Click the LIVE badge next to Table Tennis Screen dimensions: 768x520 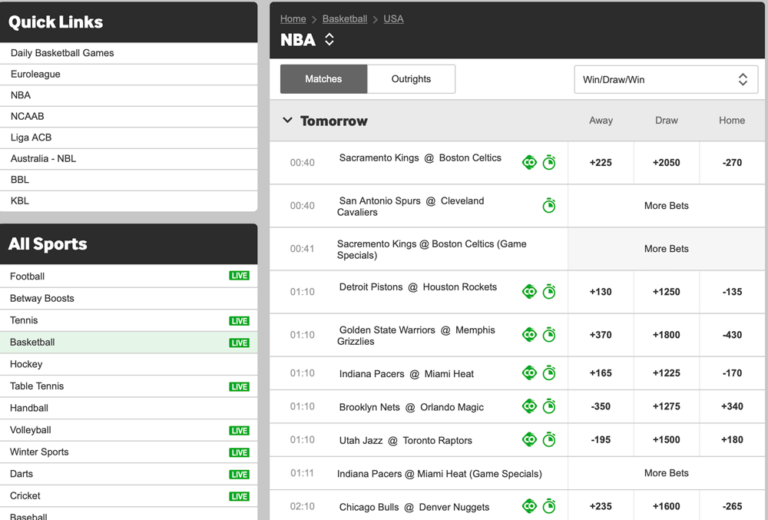point(239,387)
